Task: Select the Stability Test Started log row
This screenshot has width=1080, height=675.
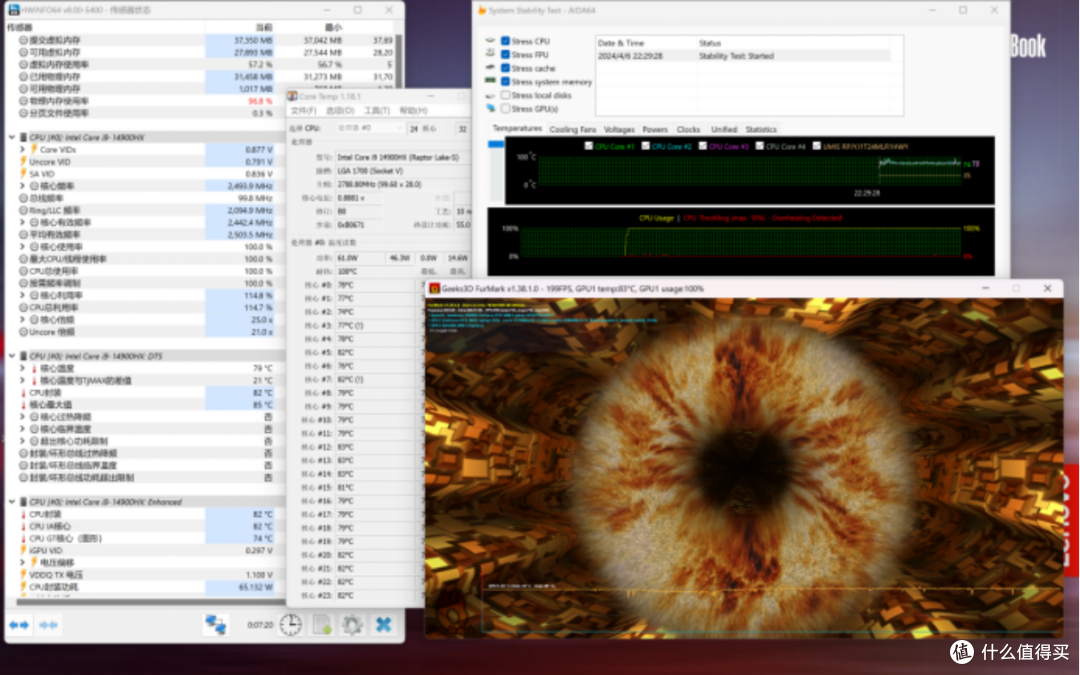Action: (x=743, y=56)
